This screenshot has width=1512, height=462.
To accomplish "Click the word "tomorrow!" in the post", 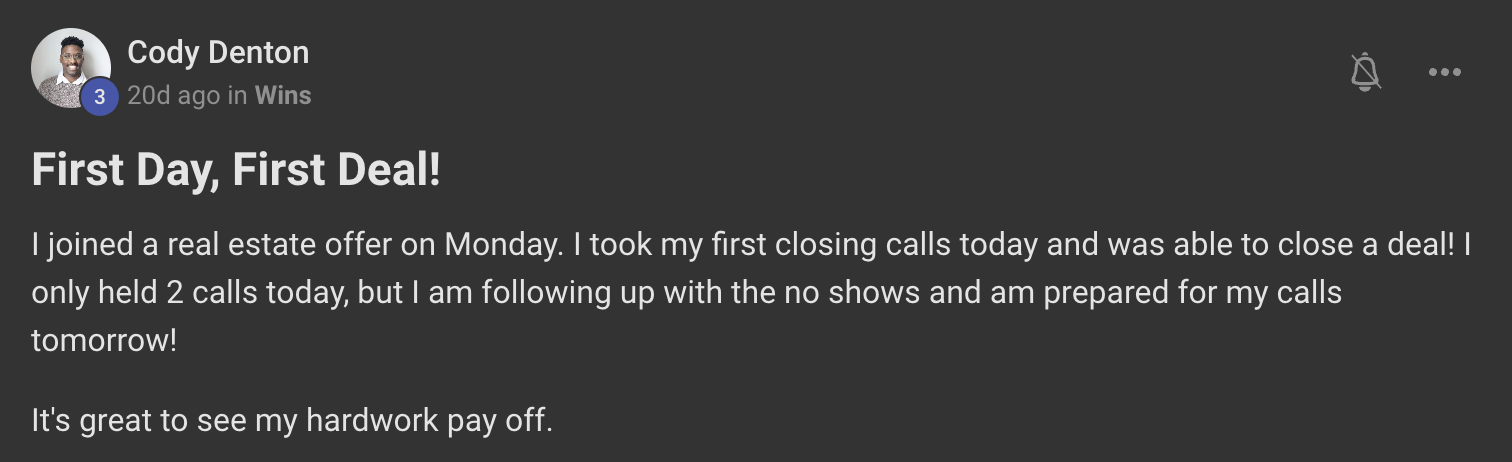I will point(104,341).
